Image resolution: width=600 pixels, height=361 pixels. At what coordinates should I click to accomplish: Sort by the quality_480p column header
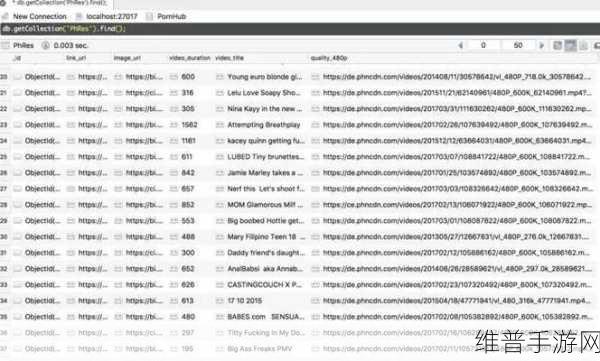[329, 58]
